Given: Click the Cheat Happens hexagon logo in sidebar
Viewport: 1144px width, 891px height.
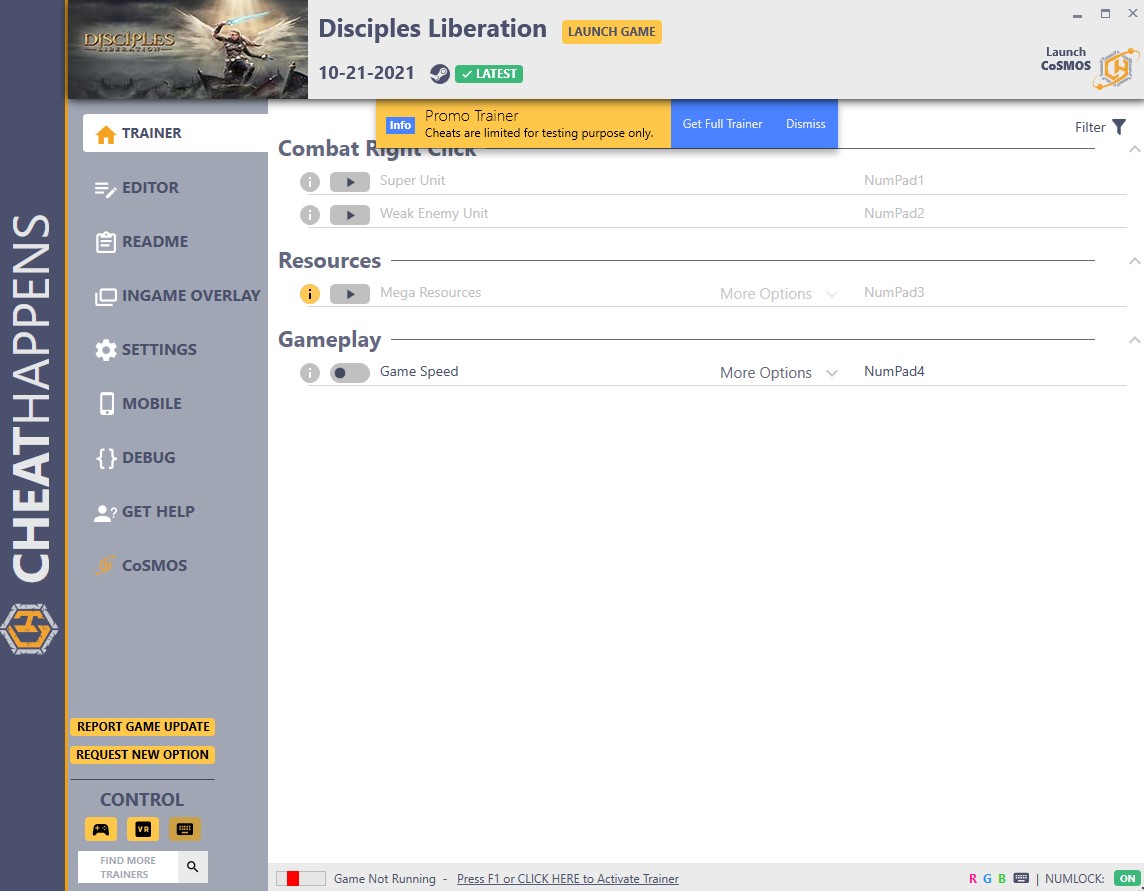Looking at the screenshot, I should pyautogui.click(x=29, y=628).
